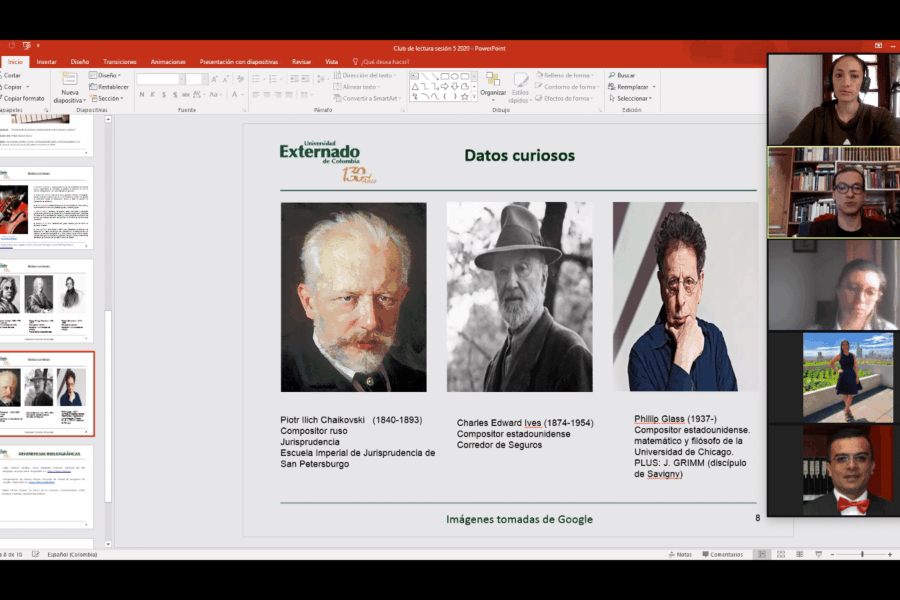Open the Transiciones ribbon tab
The height and width of the screenshot is (600, 900).
tap(120, 61)
